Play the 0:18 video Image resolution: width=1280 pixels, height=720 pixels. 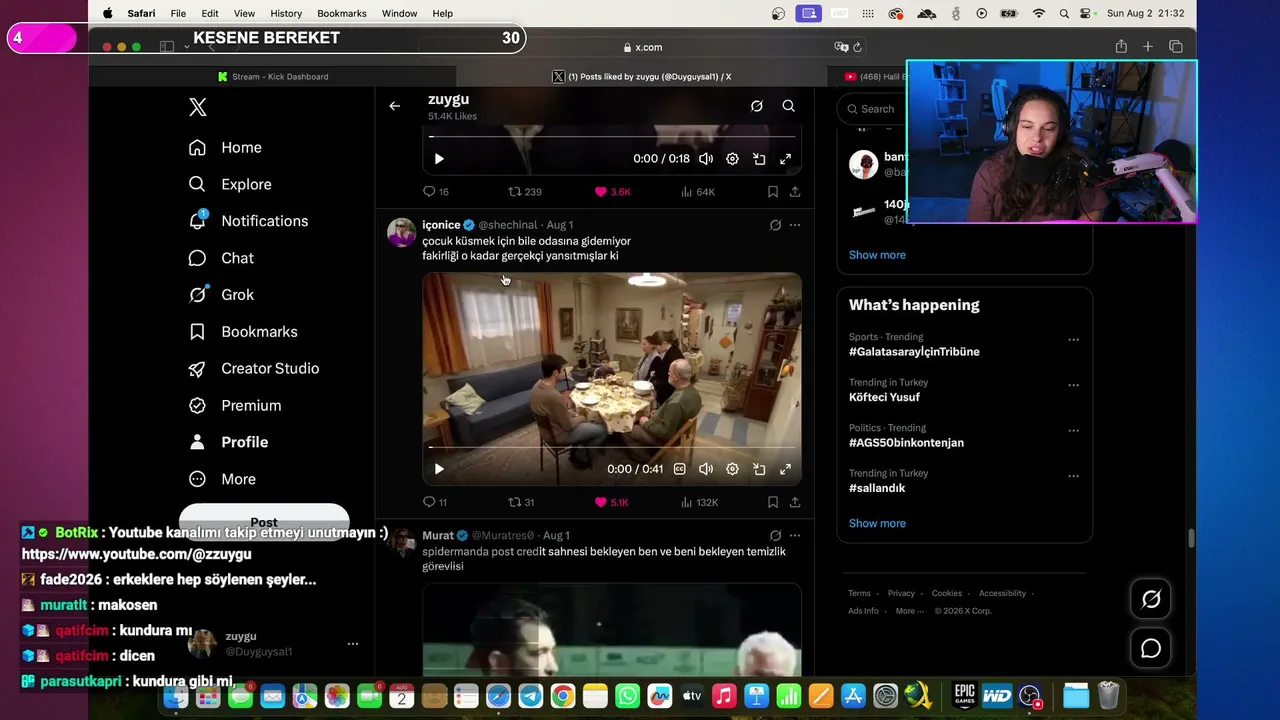[x=439, y=159]
